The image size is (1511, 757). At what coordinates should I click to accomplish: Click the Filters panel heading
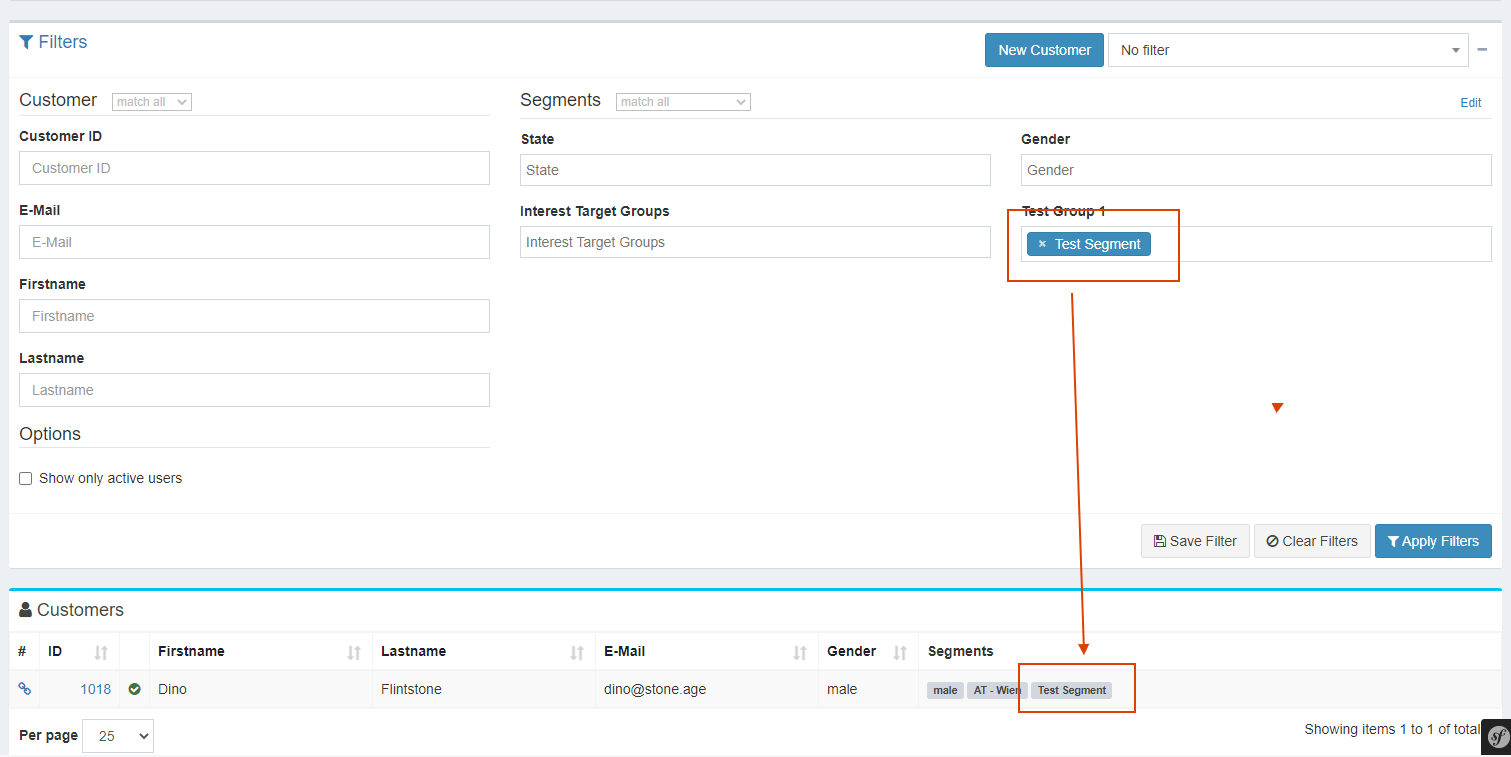pos(53,42)
